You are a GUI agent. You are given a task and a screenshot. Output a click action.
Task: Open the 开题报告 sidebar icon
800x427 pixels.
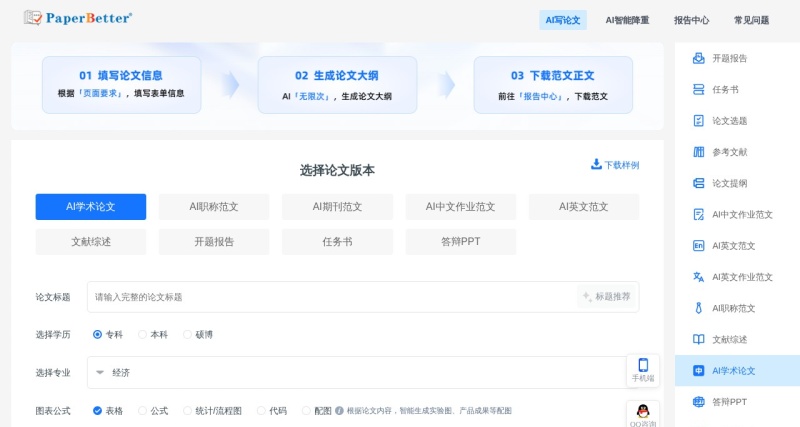click(698, 58)
